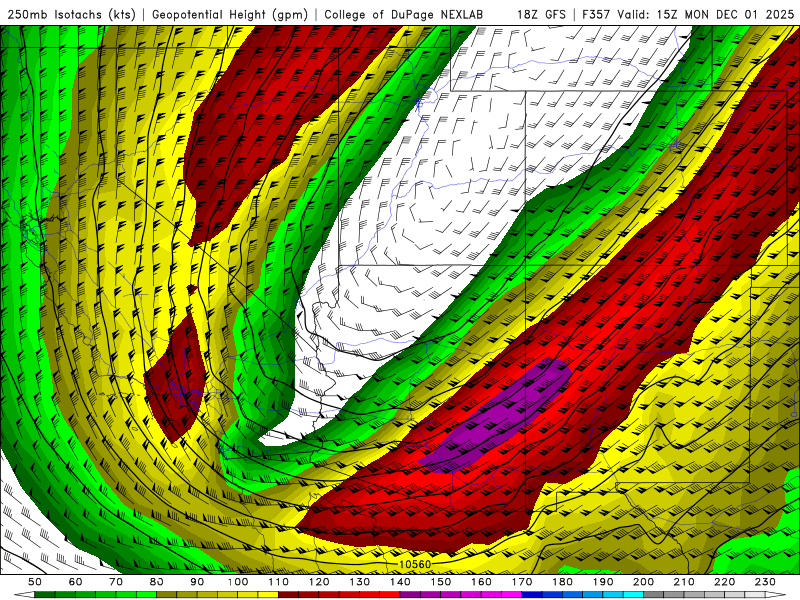The height and width of the screenshot is (600, 800).
Task: Click the "250mb Isotachs (kts)" title text
Action: click(x=71, y=14)
